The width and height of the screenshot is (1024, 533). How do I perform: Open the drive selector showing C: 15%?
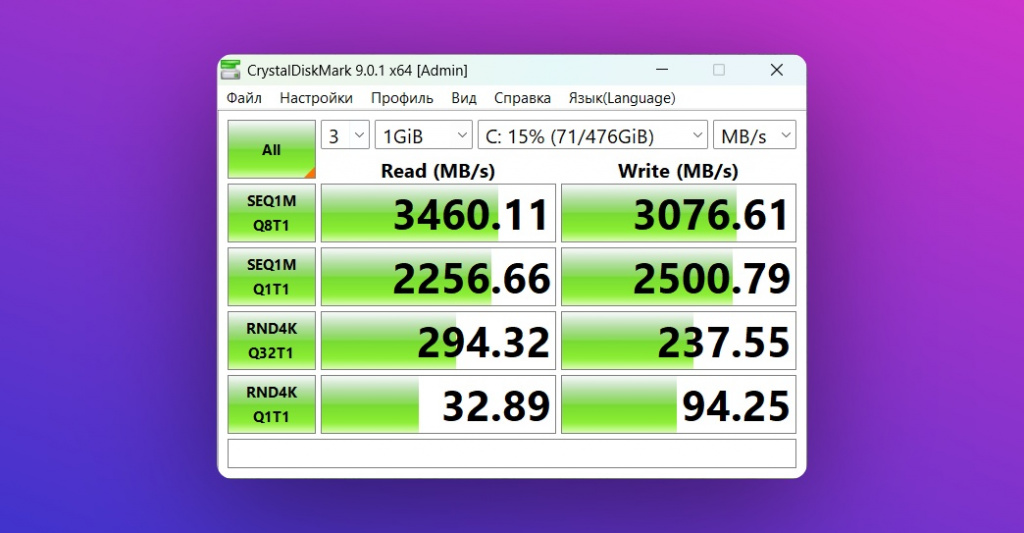[x=593, y=136]
